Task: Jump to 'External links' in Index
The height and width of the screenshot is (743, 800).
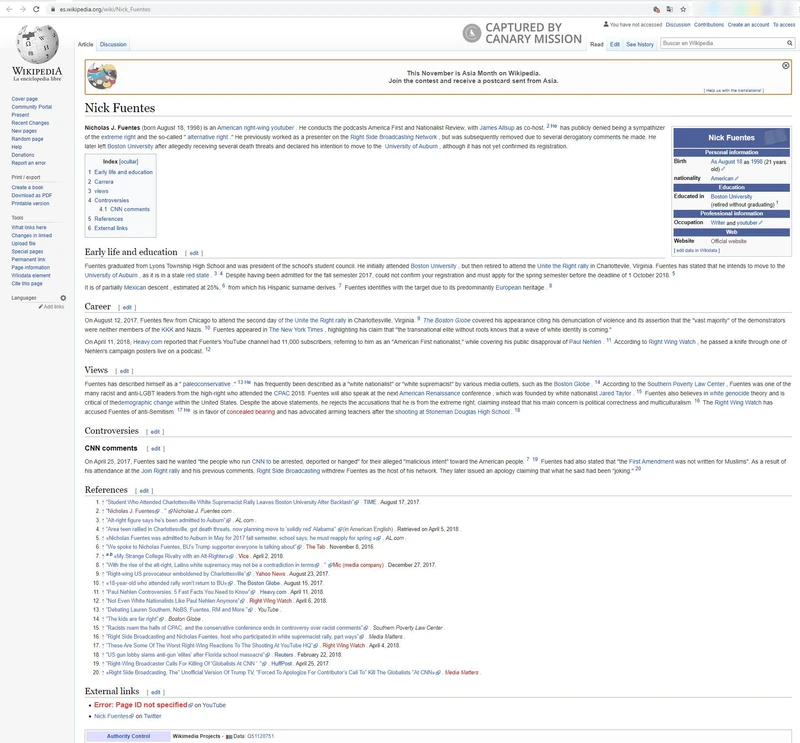Action: tap(111, 228)
